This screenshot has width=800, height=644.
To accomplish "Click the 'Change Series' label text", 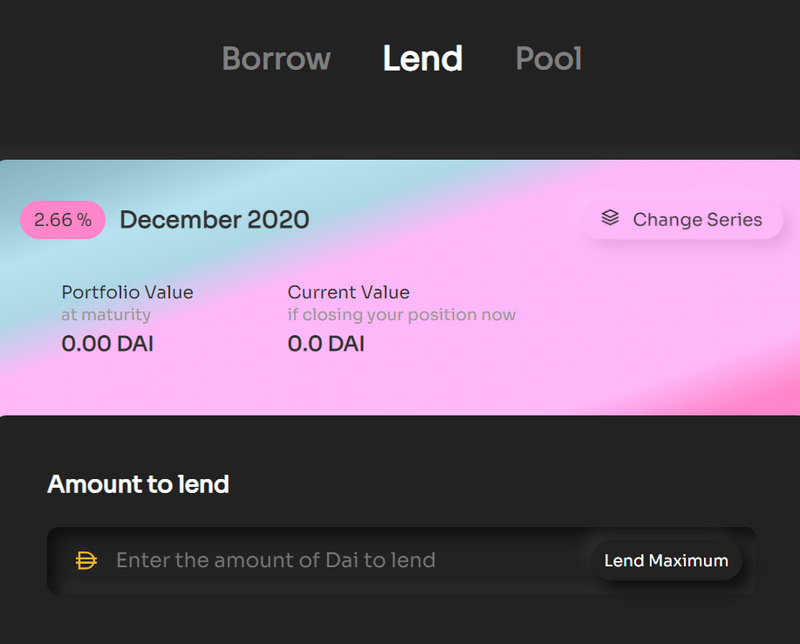I will point(697,219).
